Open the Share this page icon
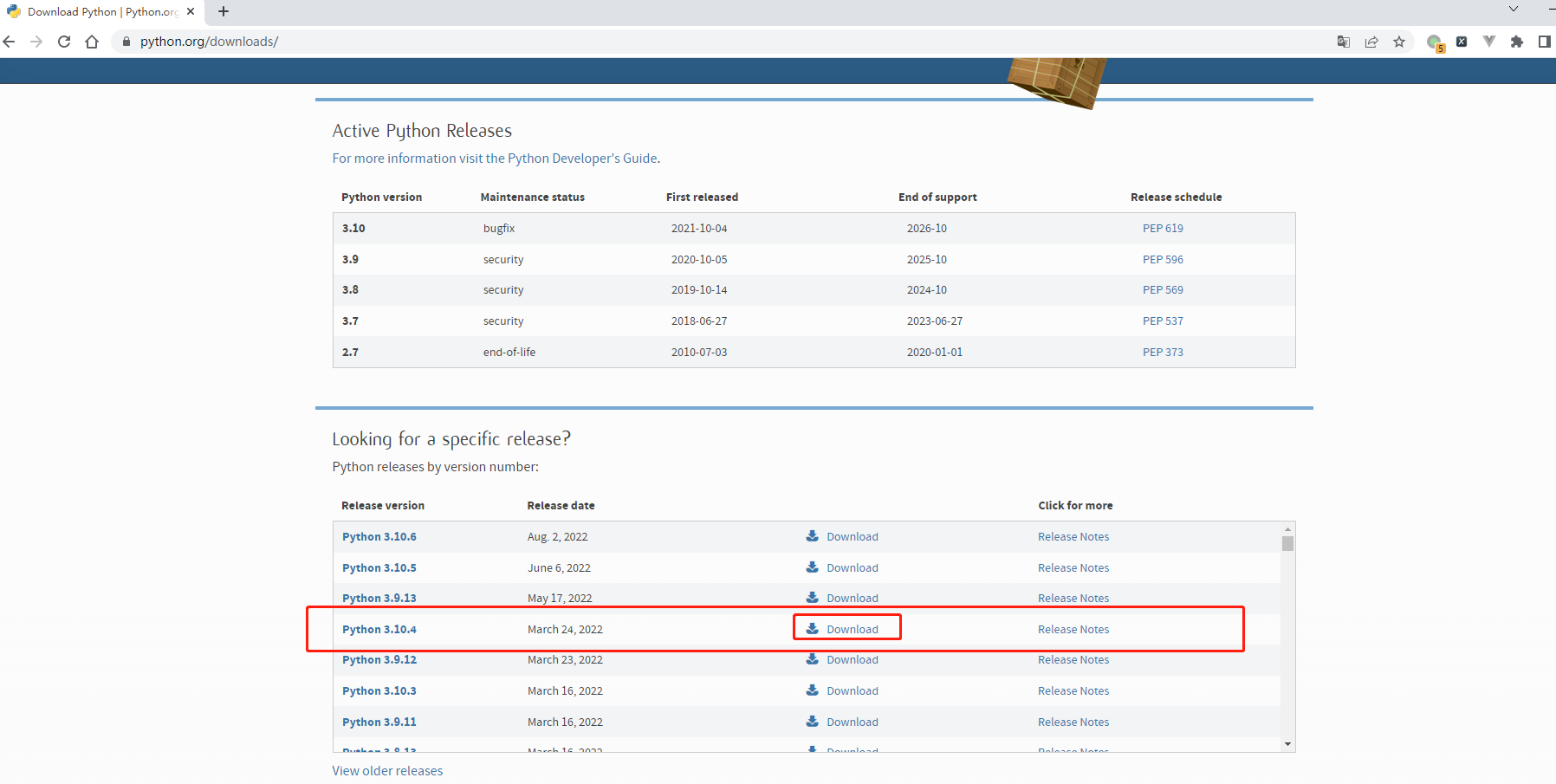 (x=1371, y=42)
